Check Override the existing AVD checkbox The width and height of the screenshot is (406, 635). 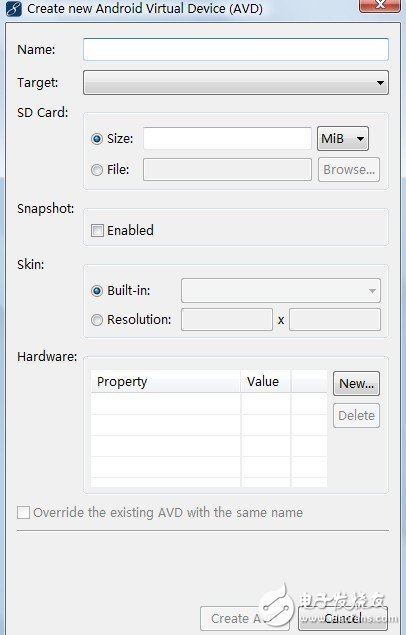tap(23, 512)
